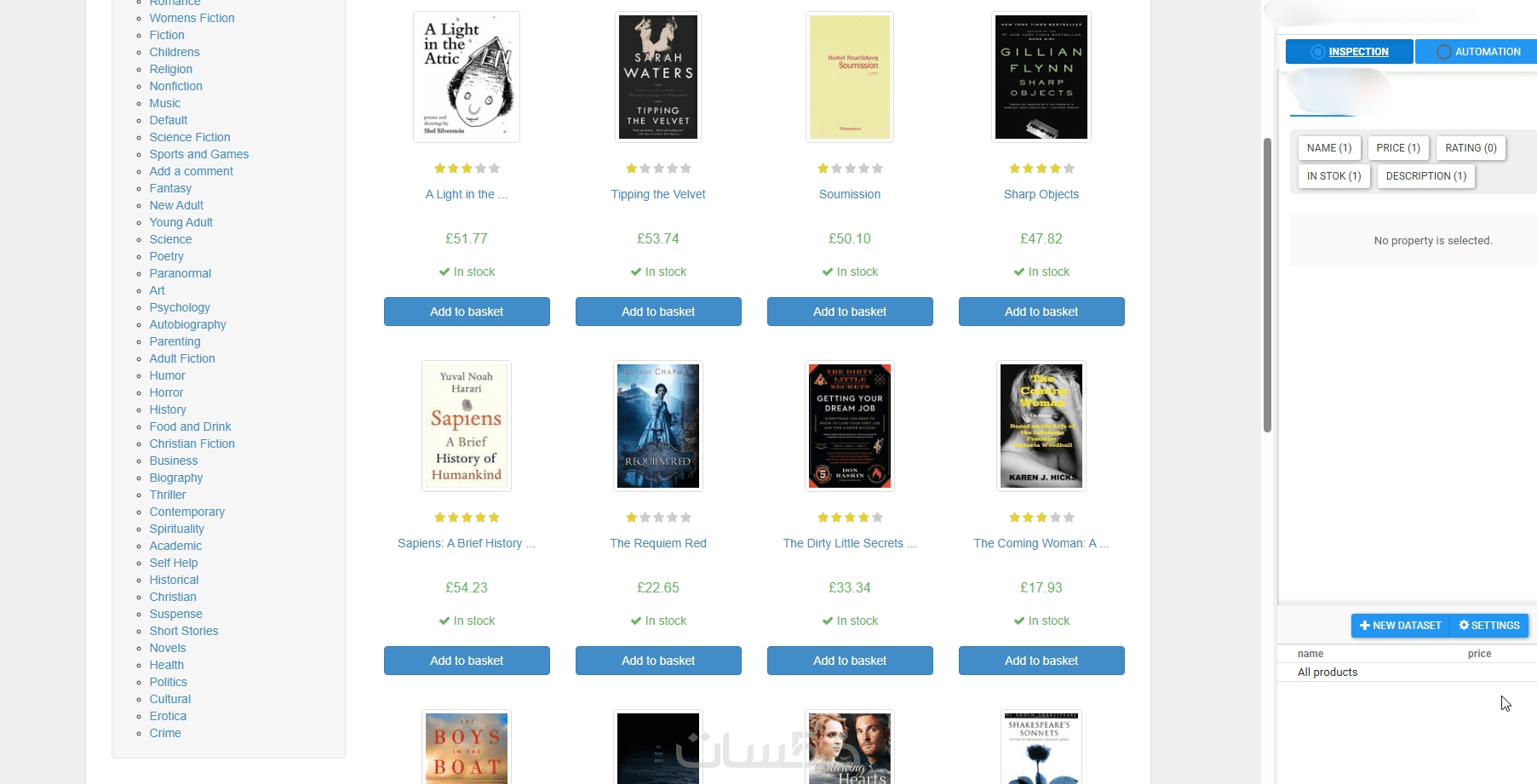Click the page vertical scrollbar
The image size is (1537, 784).
(x=1267, y=285)
